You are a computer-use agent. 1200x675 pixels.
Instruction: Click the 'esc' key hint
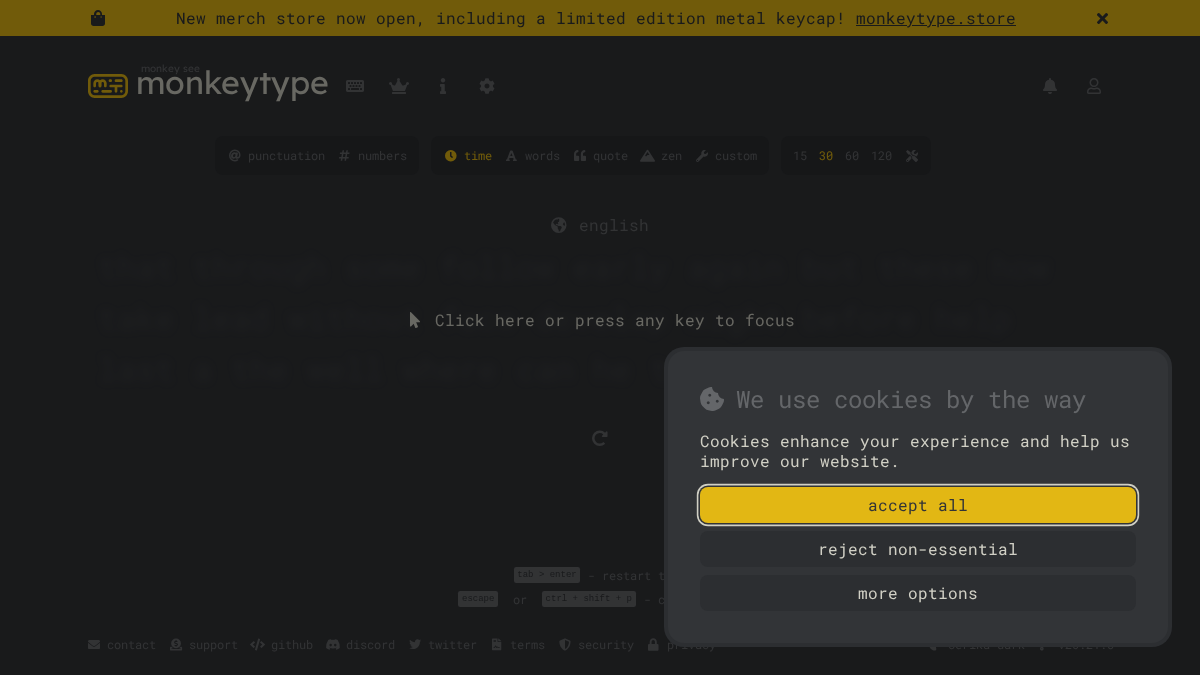point(478,599)
